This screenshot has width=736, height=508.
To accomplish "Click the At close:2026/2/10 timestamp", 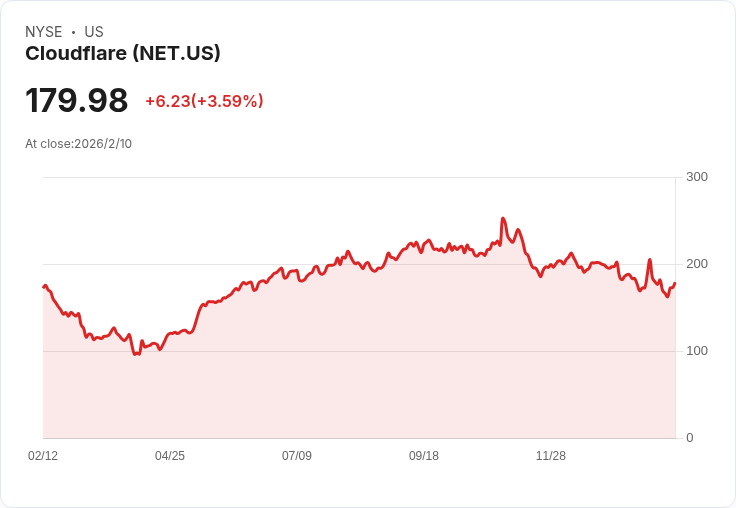I will 78,144.
